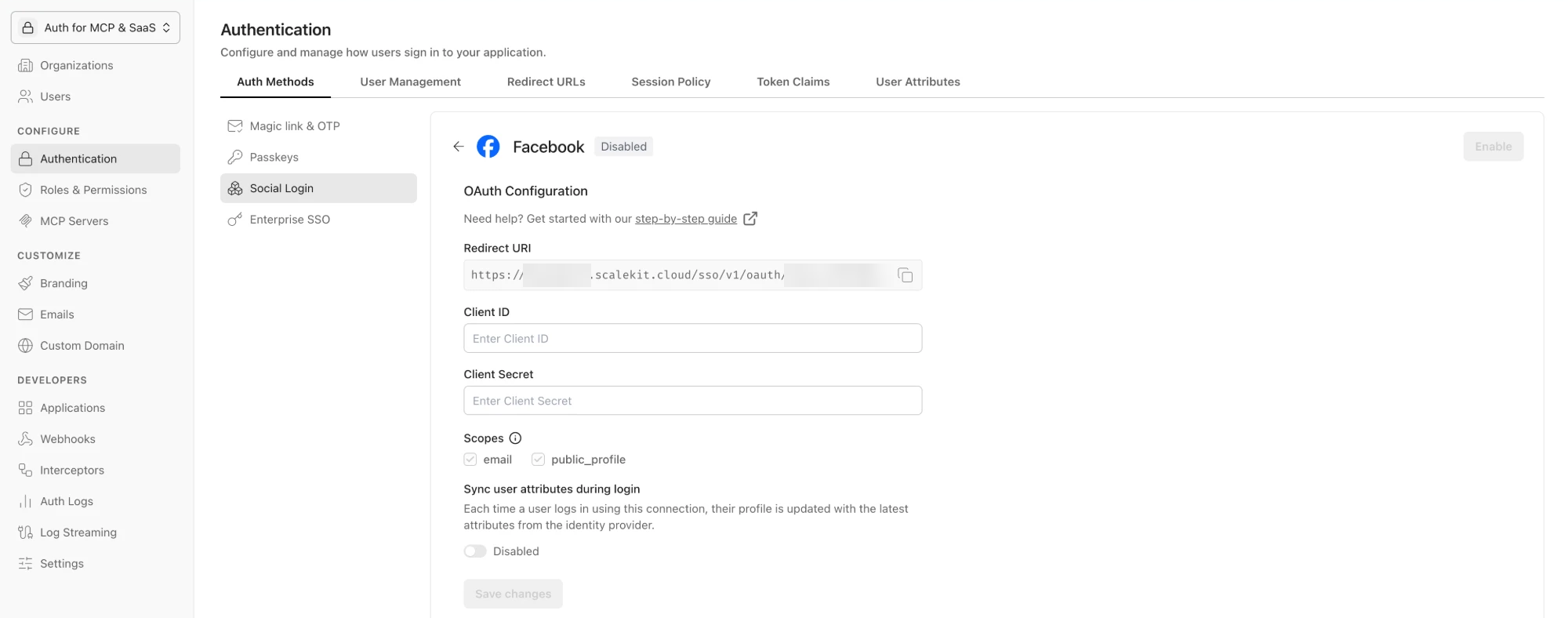Open the Auth for MCP & SaaS workspace switcher
Viewport: 1568px width, 618px height.
coord(96,27)
